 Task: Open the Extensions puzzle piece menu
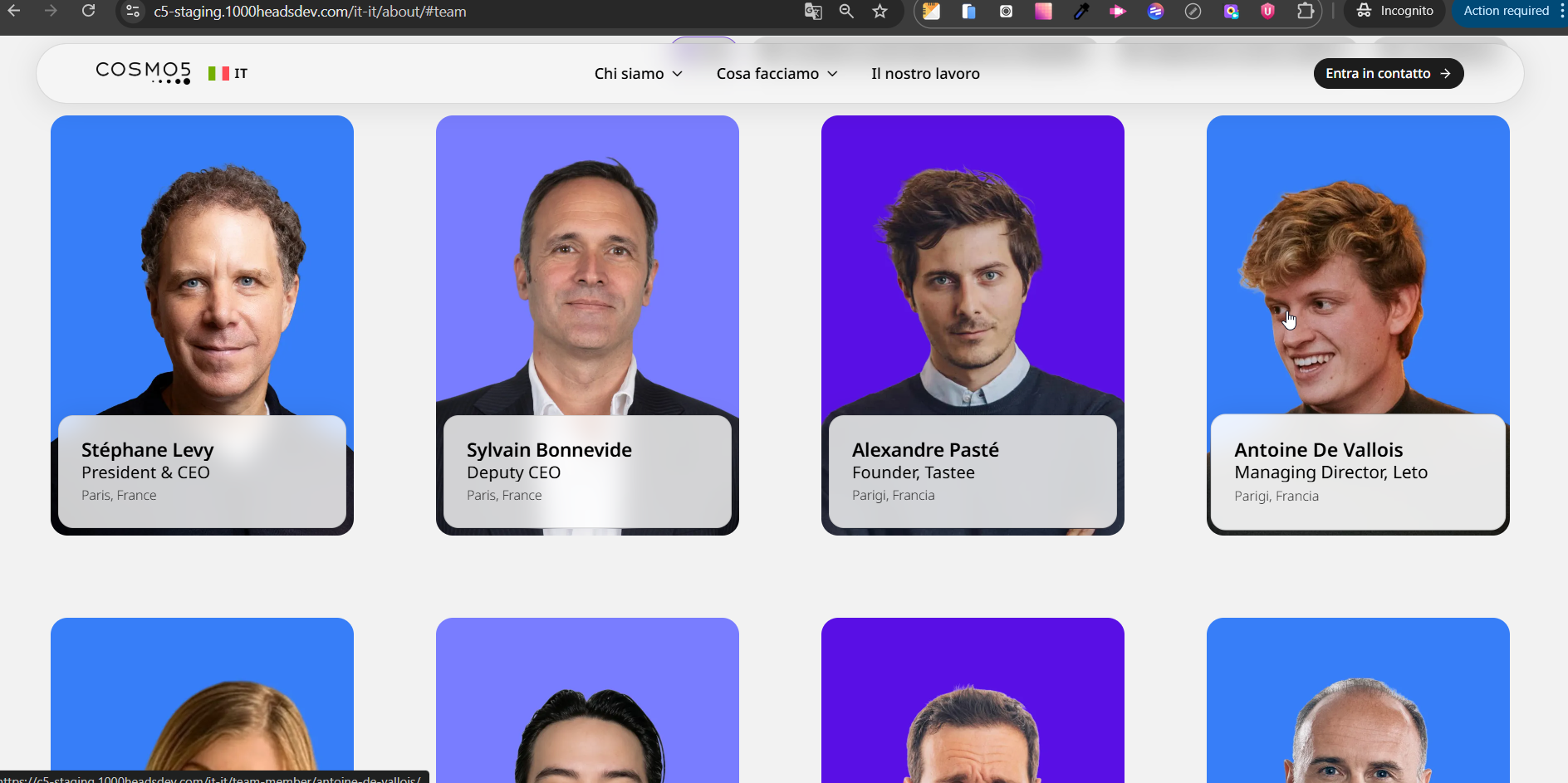[x=1306, y=11]
